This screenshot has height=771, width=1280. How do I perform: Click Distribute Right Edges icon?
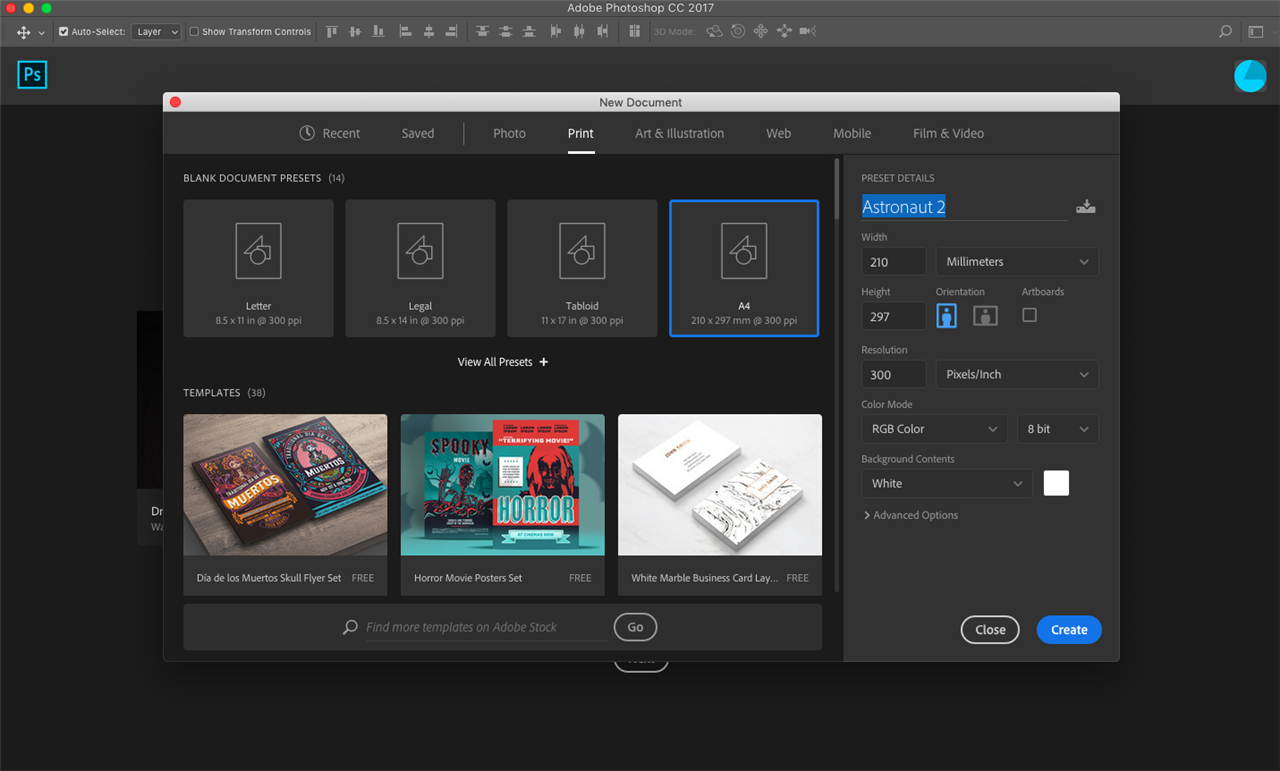(603, 32)
